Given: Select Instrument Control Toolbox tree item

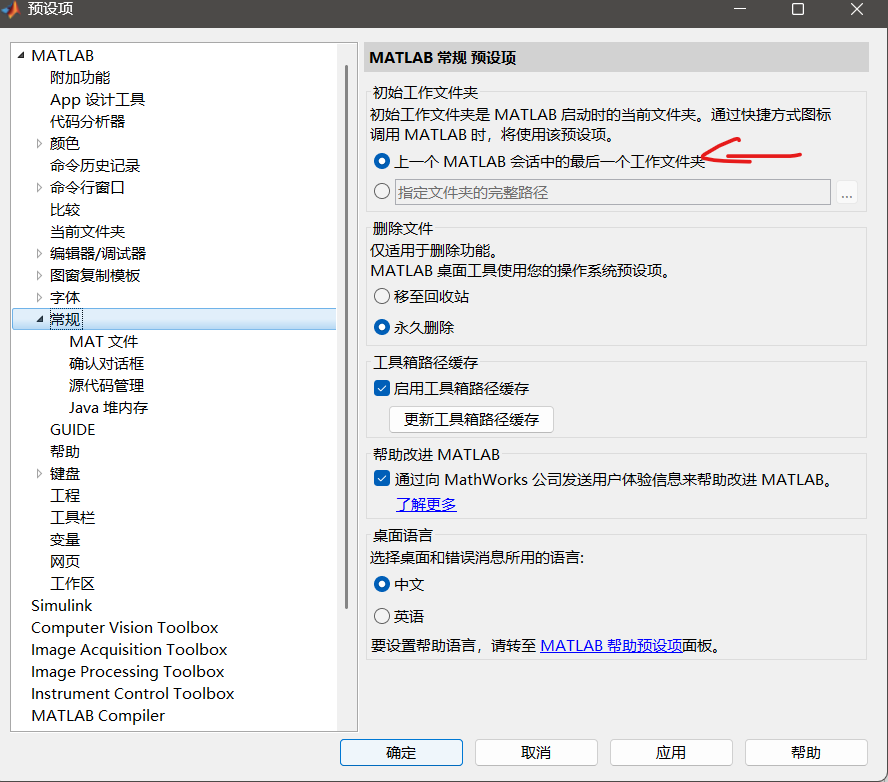Looking at the screenshot, I should 133,694.
